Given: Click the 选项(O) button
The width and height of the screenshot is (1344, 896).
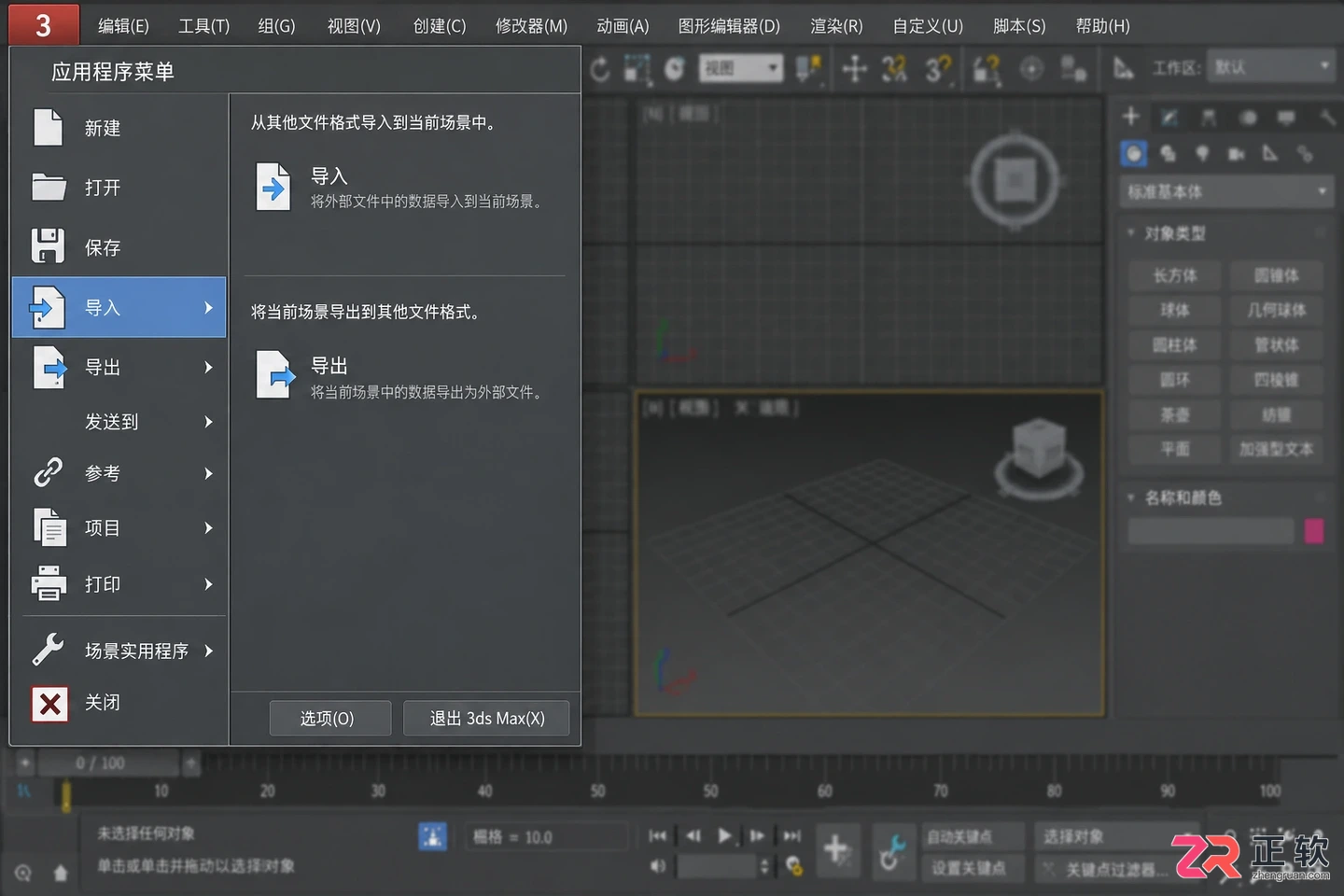Looking at the screenshot, I should (x=330, y=719).
